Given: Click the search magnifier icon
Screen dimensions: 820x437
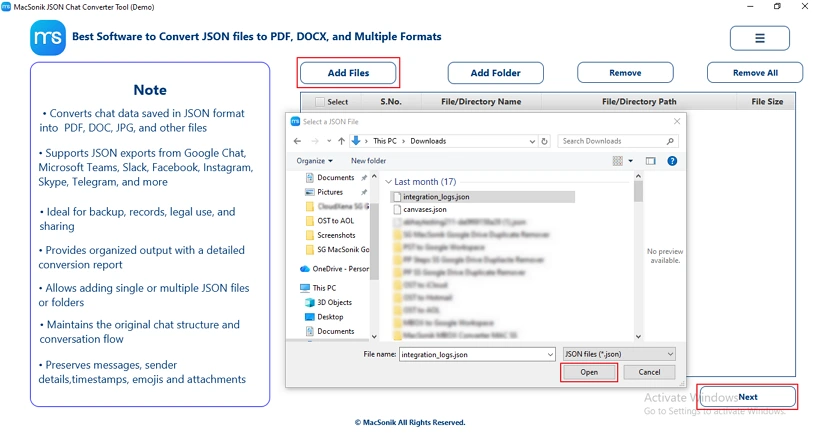Looking at the screenshot, I should (x=670, y=141).
